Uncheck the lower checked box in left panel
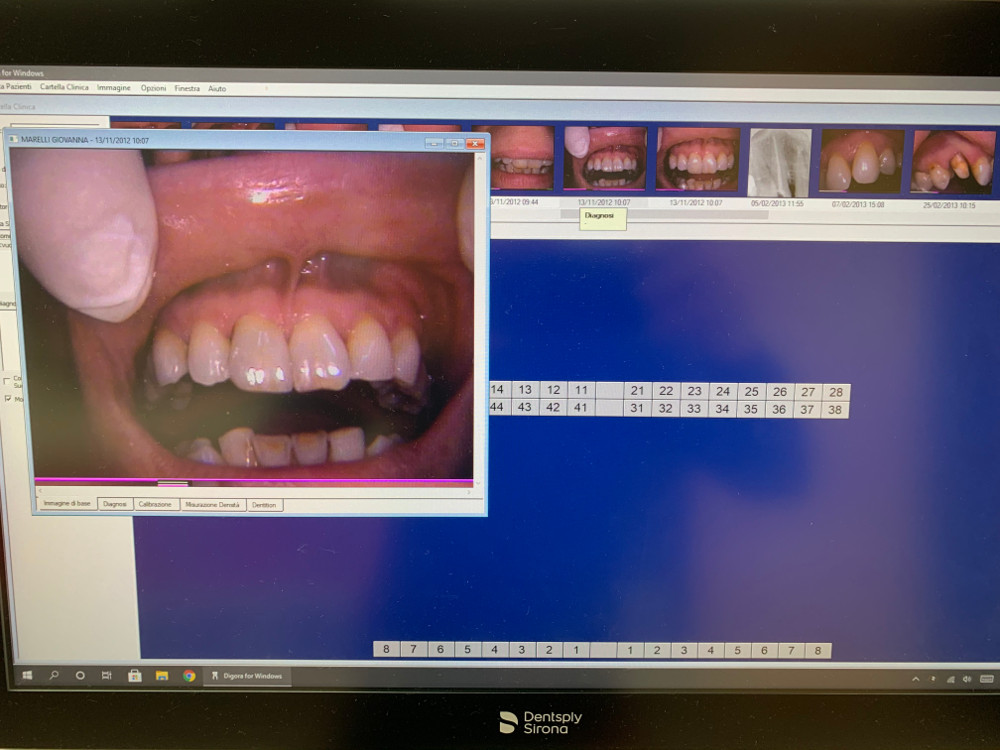Image resolution: width=1000 pixels, height=750 pixels. click(x=8, y=398)
